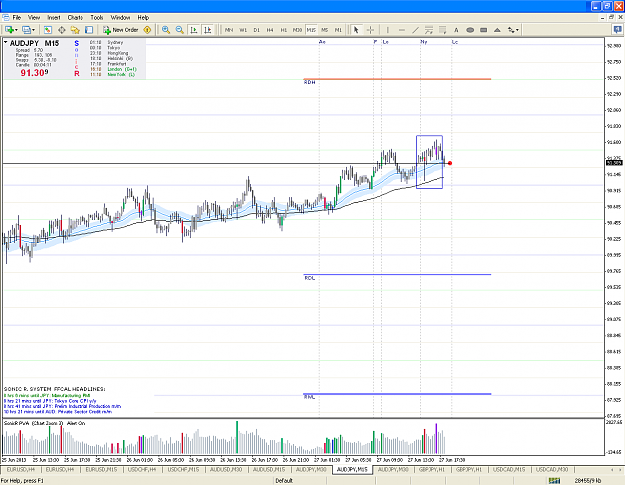Zoom out on the chart

pyautogui.click(x=180, y=30)
